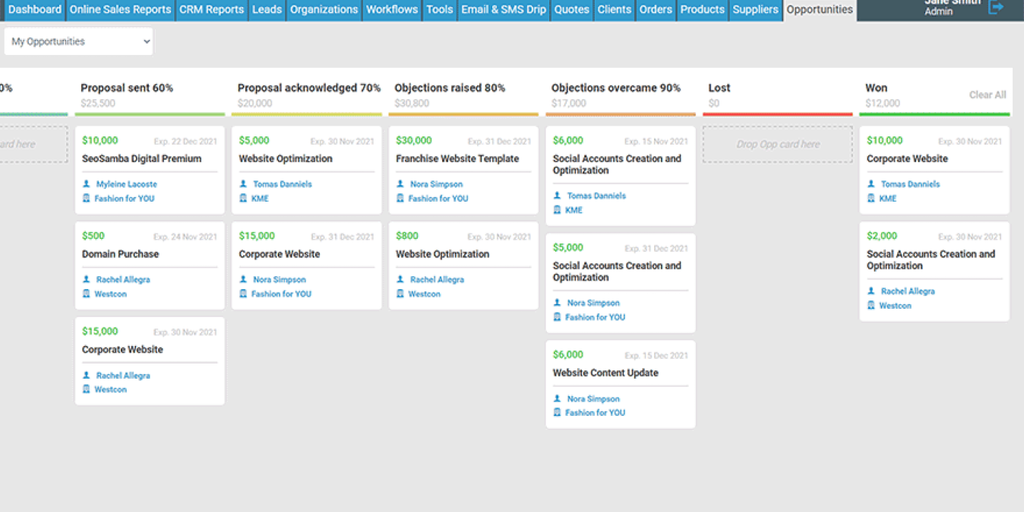
Task: Click building icon on $2,000 Social Accounts card
Action: coord(871,305)
